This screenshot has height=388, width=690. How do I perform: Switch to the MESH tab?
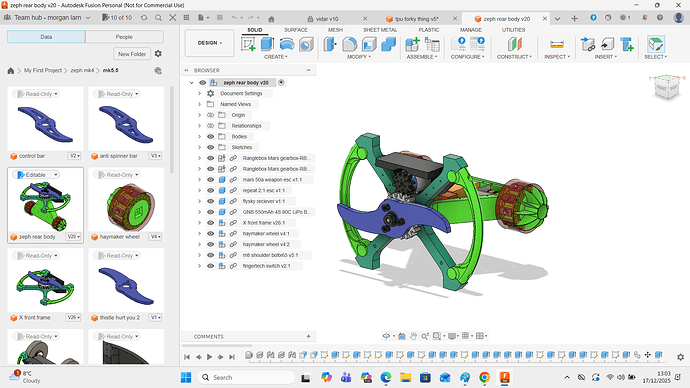(335, 30)
